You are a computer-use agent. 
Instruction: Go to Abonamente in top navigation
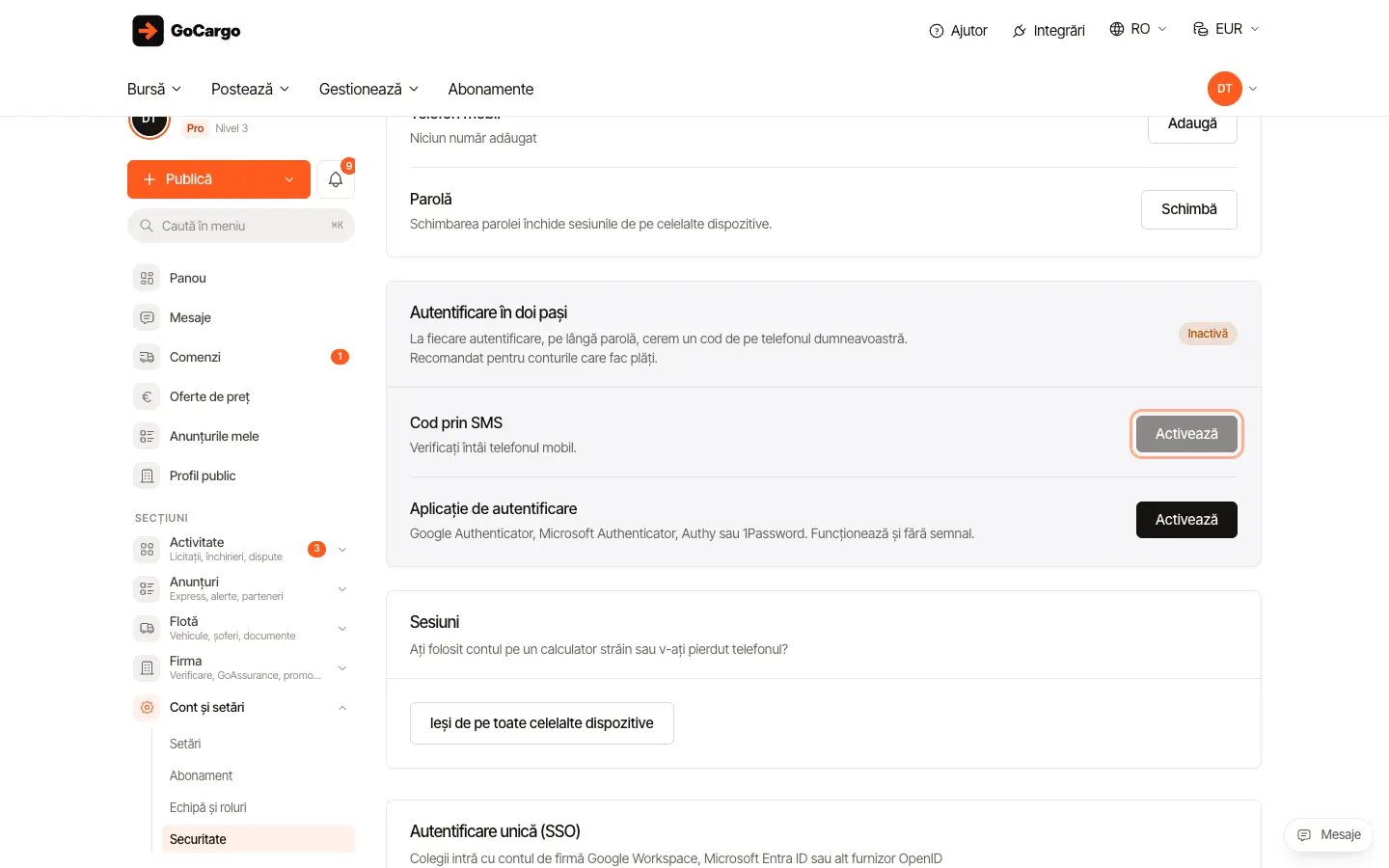point(491,89)
